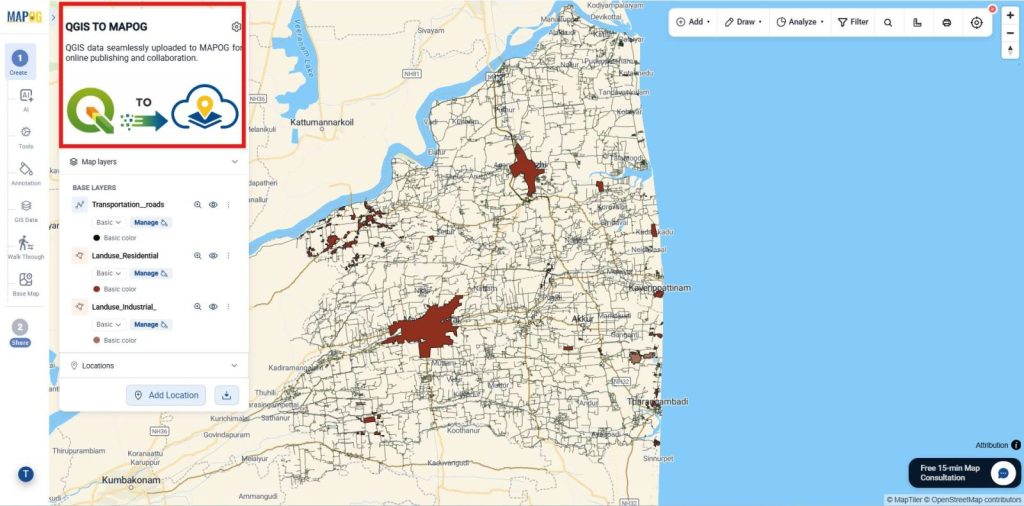Toggle visibility of Landuse_Residential layer
Image resolution: width=1024 pixels, height=506 pixels.
click(213, 255)
